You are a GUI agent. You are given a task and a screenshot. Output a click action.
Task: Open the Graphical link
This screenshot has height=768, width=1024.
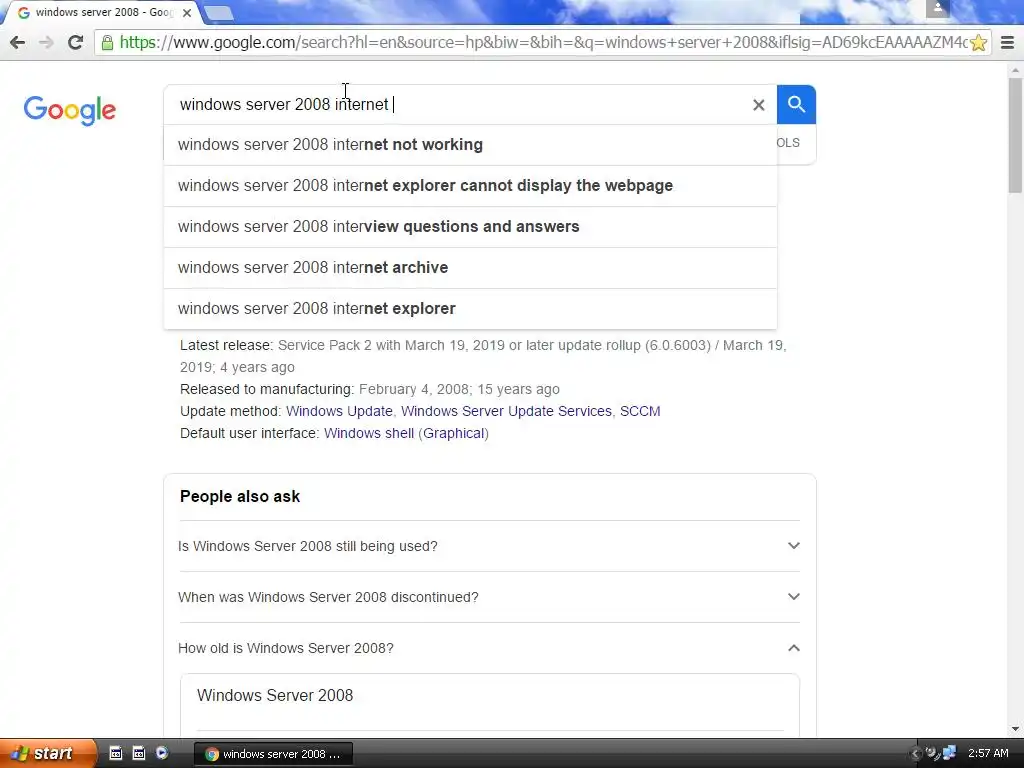[454, 434]
